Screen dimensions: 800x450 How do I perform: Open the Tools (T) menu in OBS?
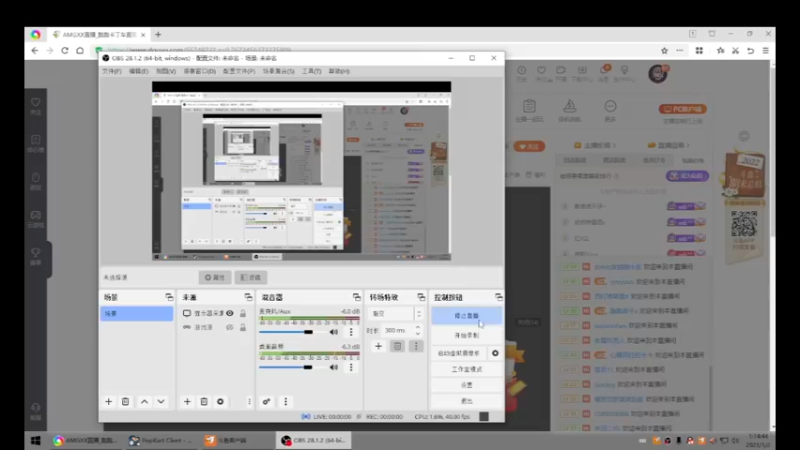tap(311, 71)
